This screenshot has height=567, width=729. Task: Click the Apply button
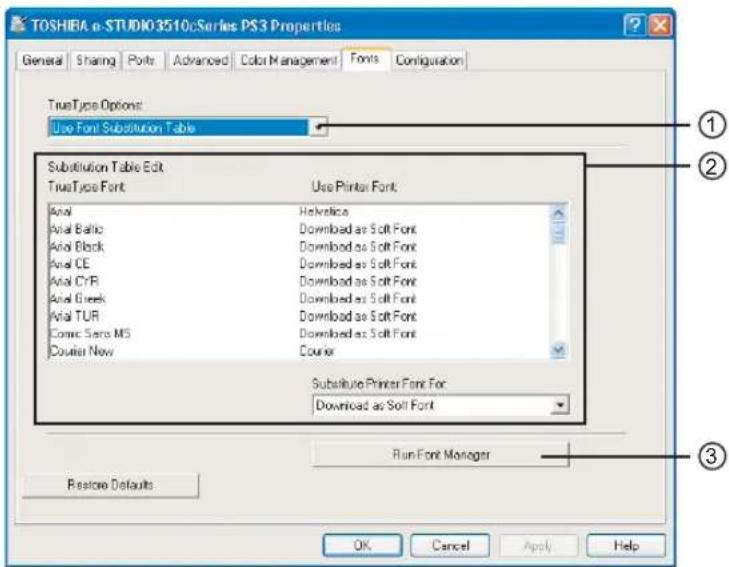click(x=538, y=545)
